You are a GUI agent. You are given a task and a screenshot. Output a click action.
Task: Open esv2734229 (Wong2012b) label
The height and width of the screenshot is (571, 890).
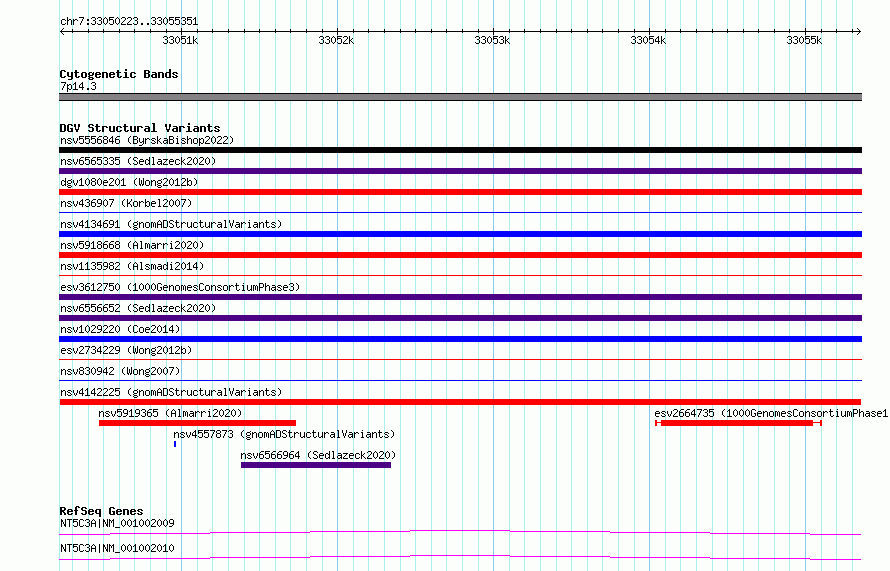[x=126, y=350]
